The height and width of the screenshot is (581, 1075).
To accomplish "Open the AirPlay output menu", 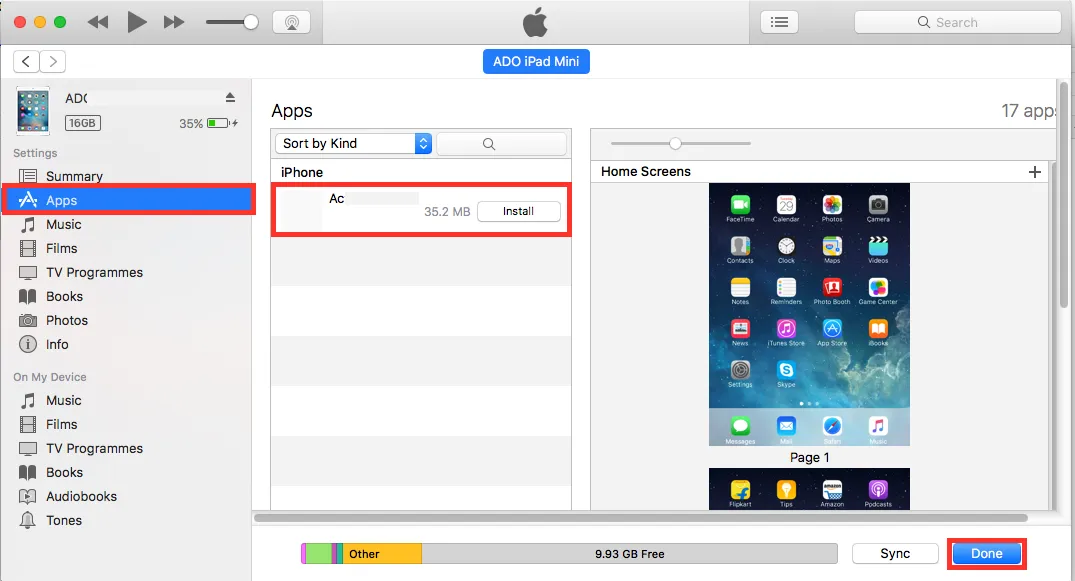I will (x=291, y=22).
